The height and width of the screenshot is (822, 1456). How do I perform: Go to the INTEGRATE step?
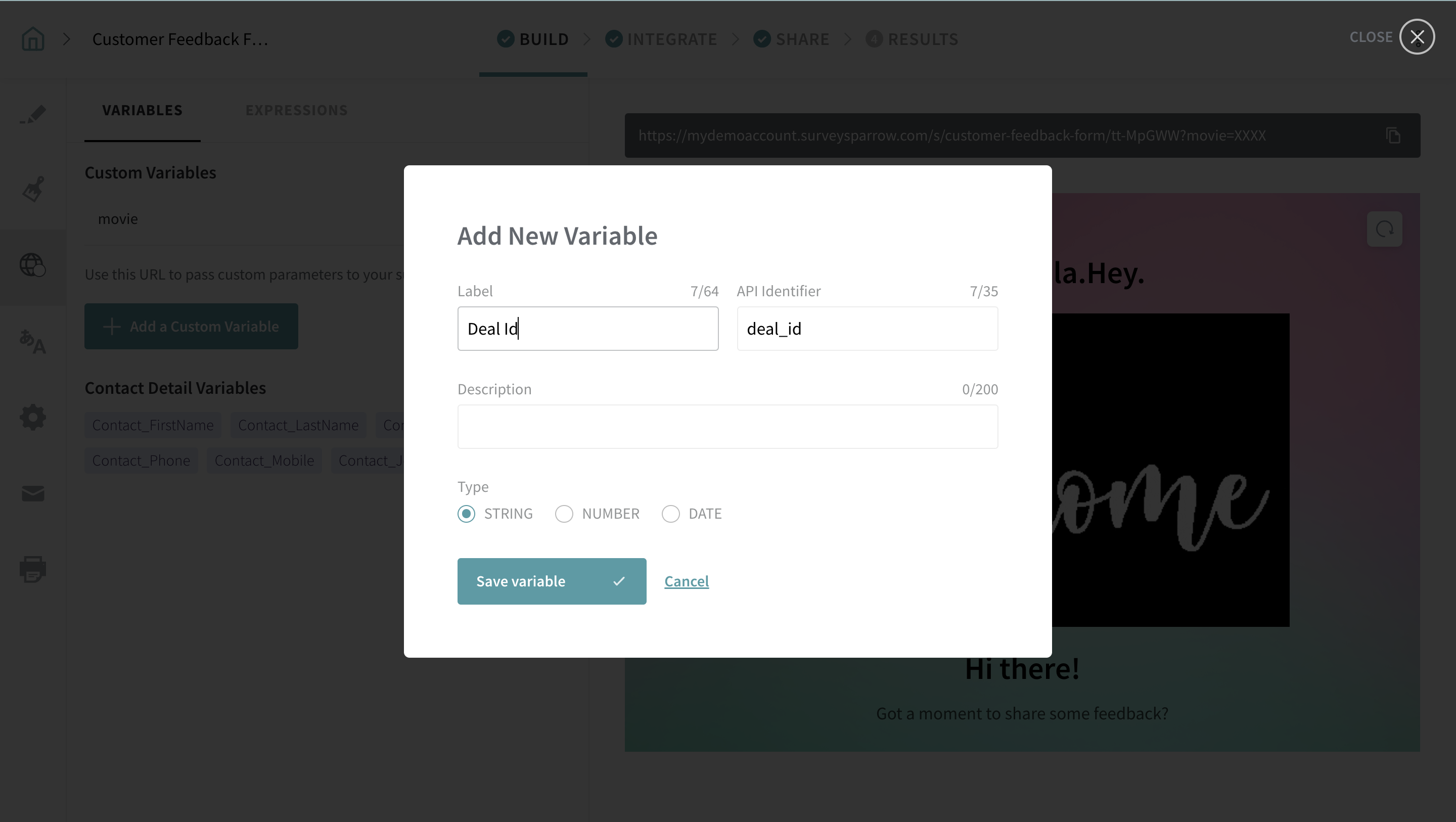[671, 39]
